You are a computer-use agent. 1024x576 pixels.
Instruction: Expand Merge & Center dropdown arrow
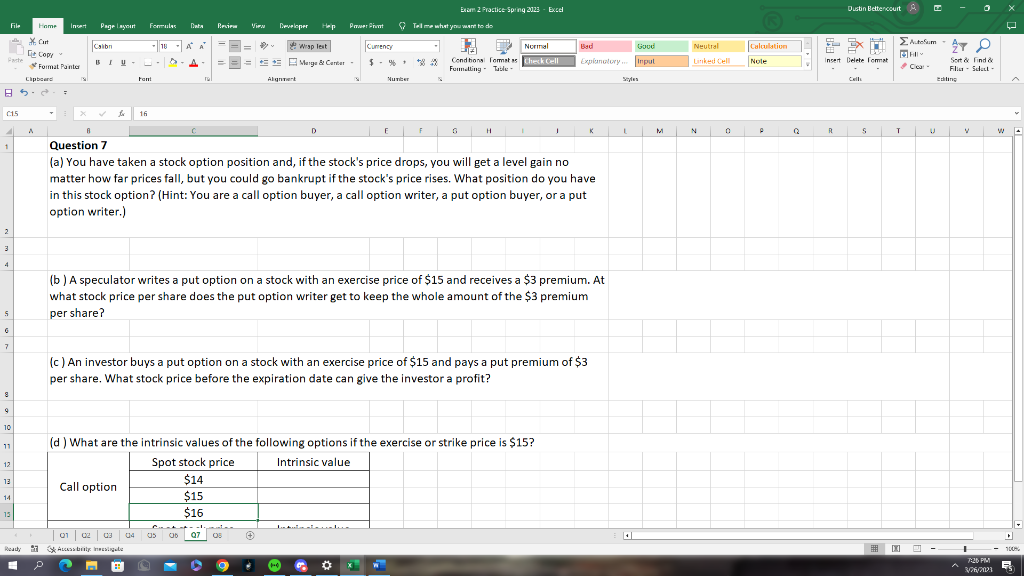click(x=352, y=63)
